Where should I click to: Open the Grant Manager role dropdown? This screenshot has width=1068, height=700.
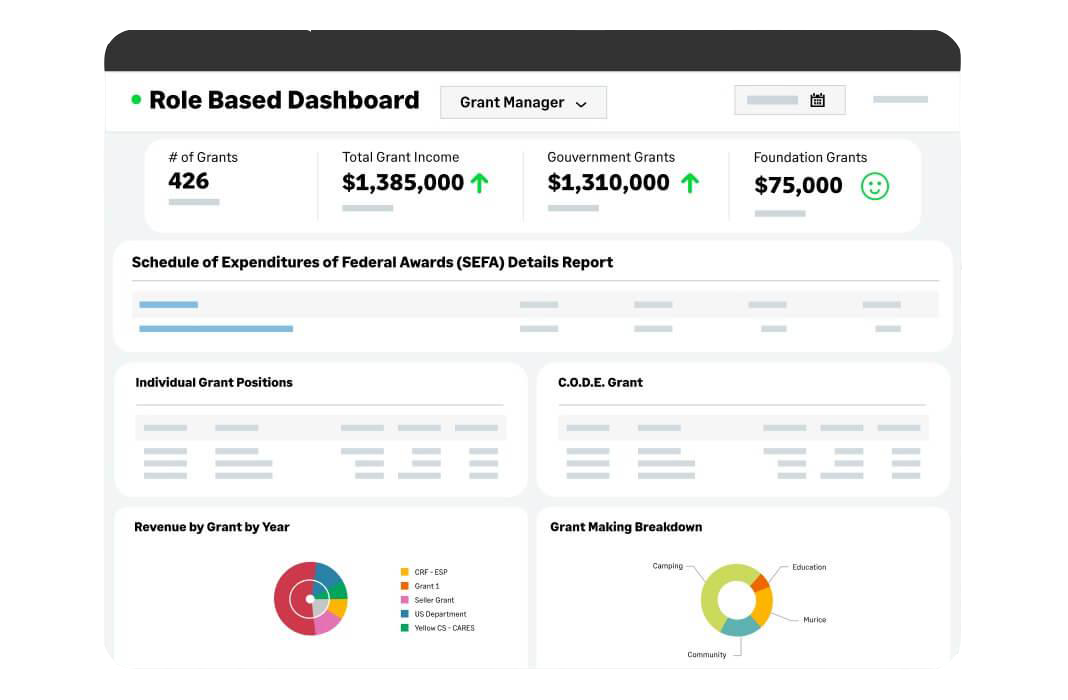click(523, 102)
